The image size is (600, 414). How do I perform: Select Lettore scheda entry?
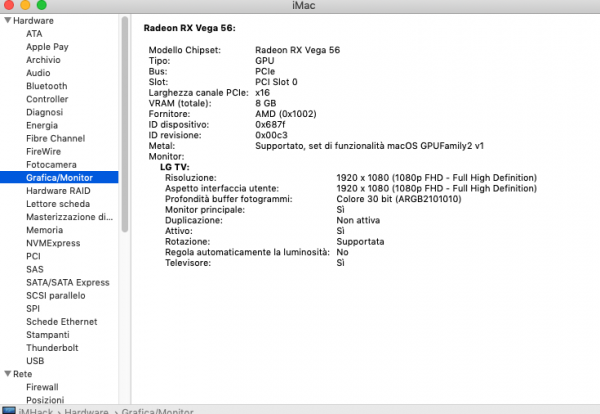[58, 204]
